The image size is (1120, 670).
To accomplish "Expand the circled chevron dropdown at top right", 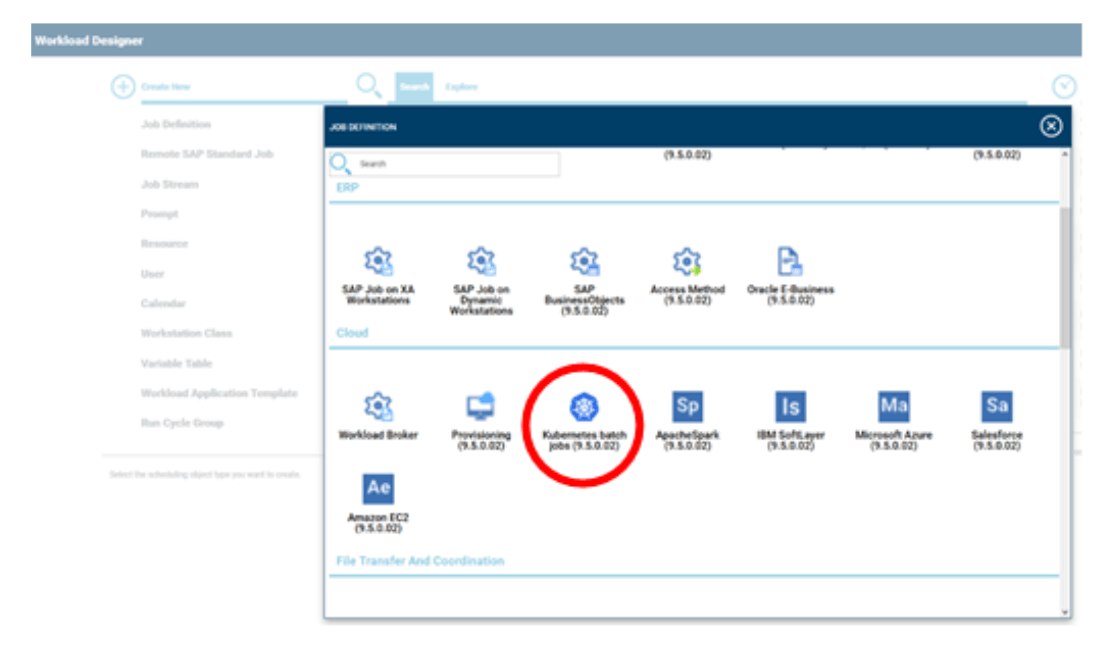I will point(1064,87).
